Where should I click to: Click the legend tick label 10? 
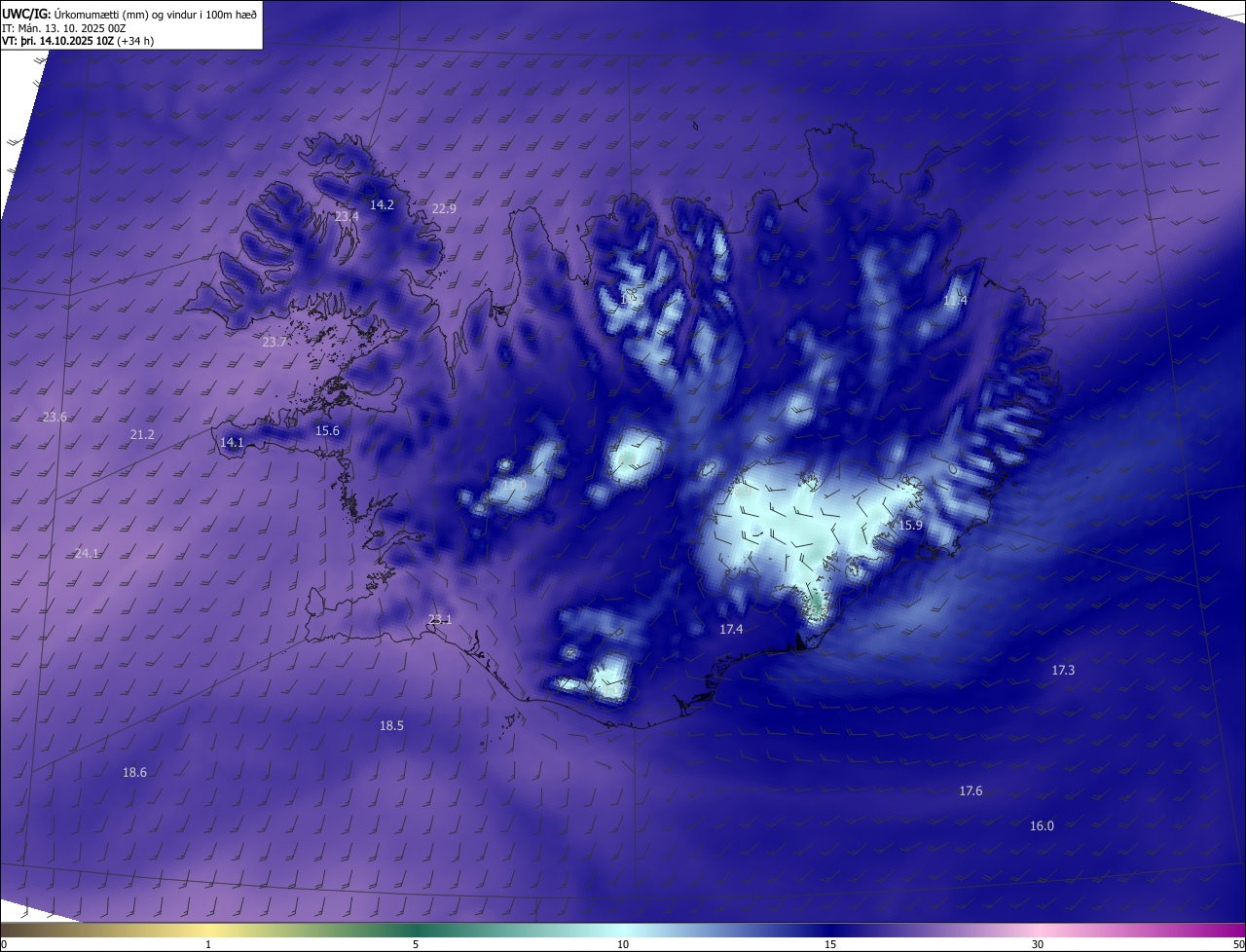623,944
